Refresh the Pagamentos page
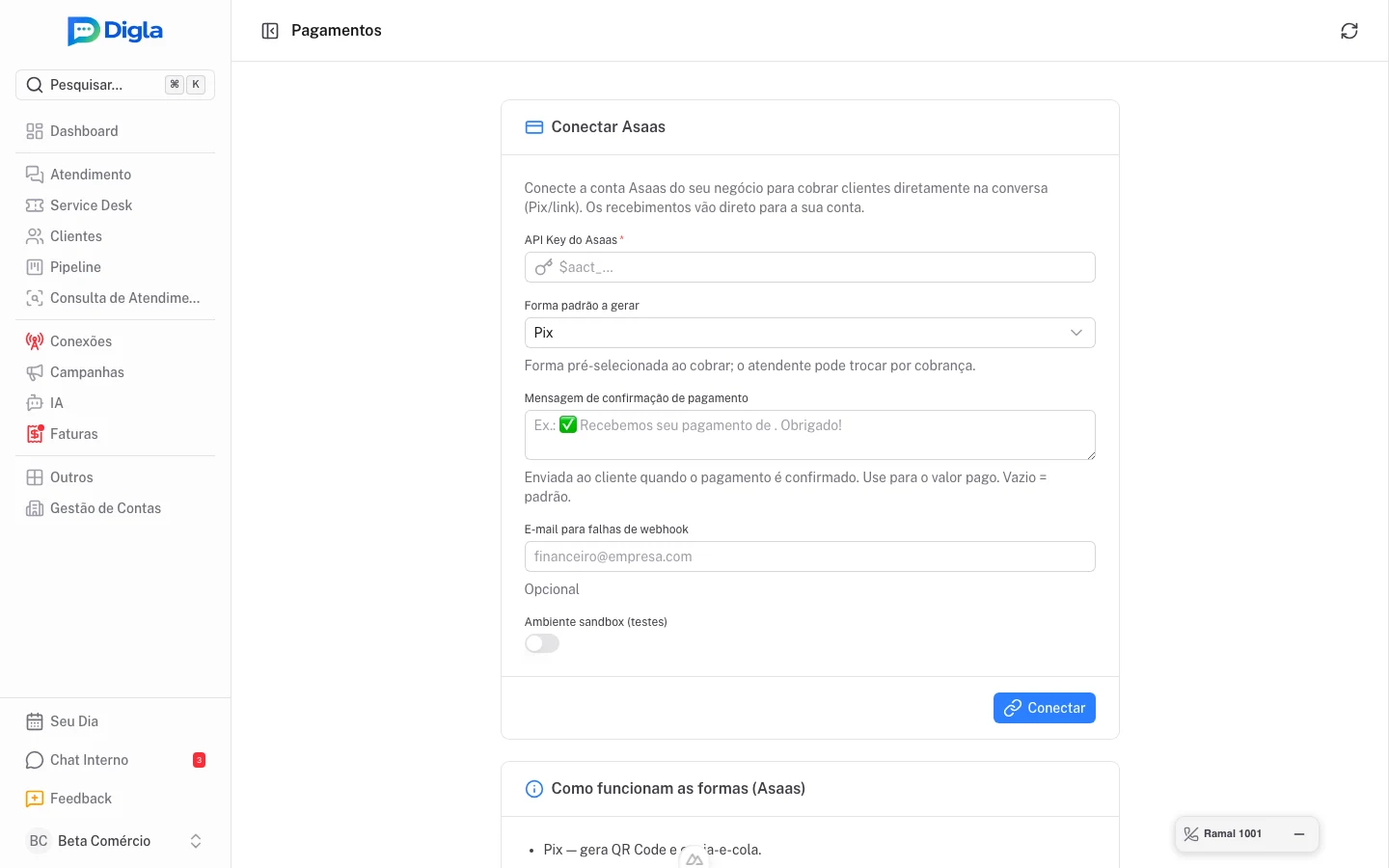Image resolution: width=1389 pixels, height=868 pixels. [x=1349, y=31]
